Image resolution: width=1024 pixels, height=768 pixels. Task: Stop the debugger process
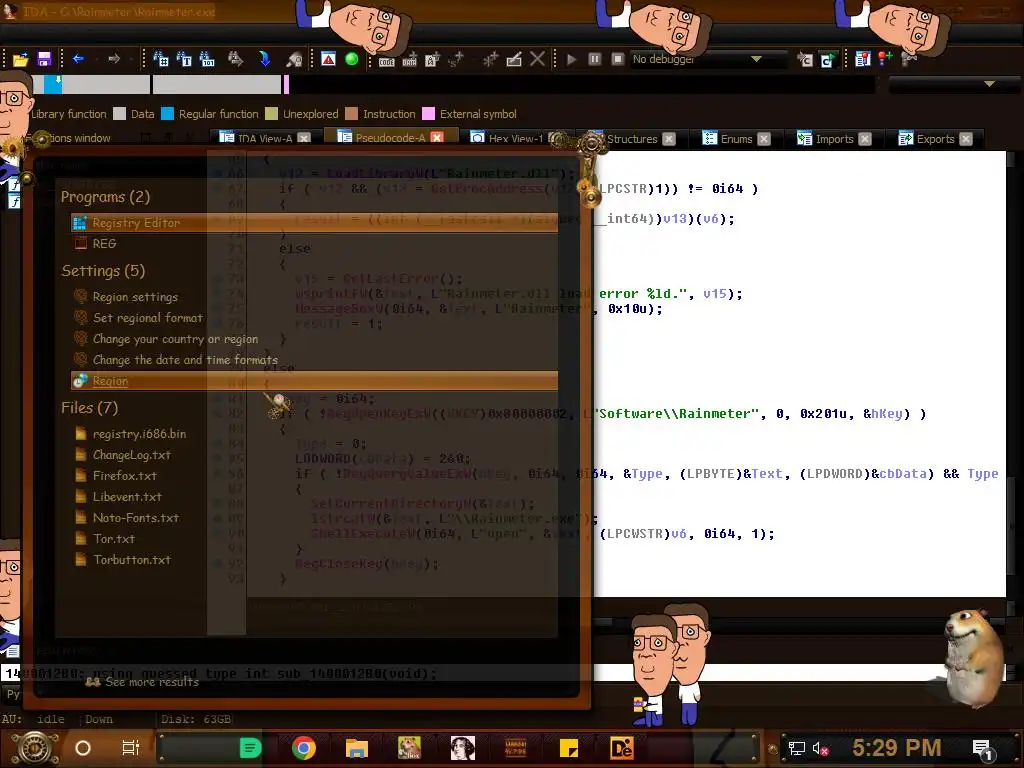pos(618,59)
